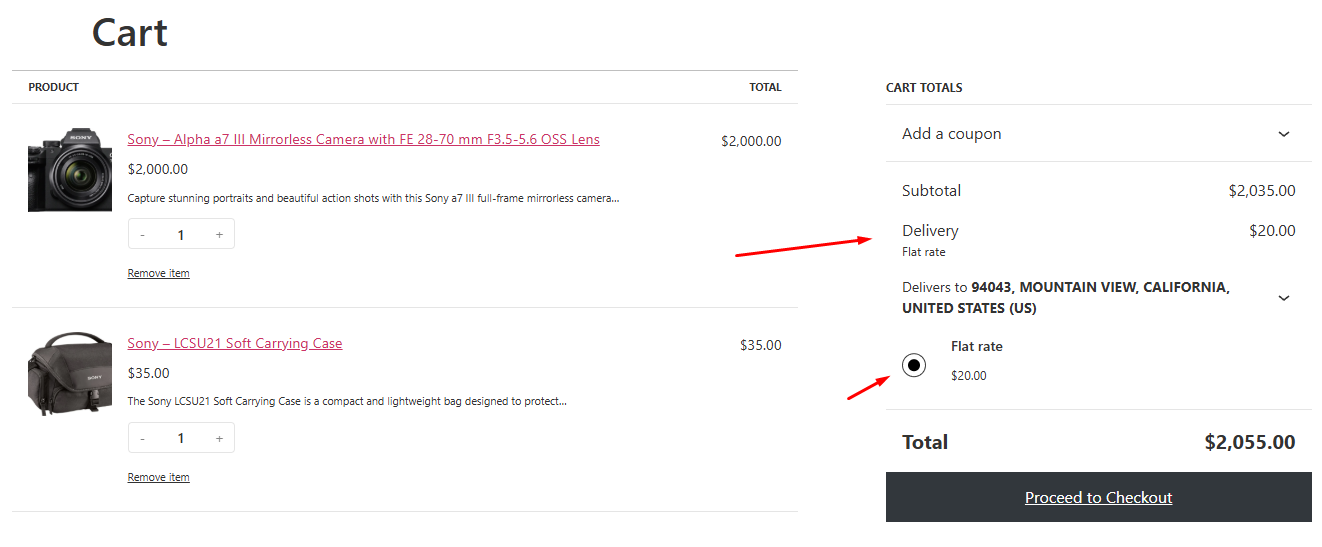Open the Sony Alpha a7 III camera product link
This screenshot has width=1322, height=547.
[363, 139]
